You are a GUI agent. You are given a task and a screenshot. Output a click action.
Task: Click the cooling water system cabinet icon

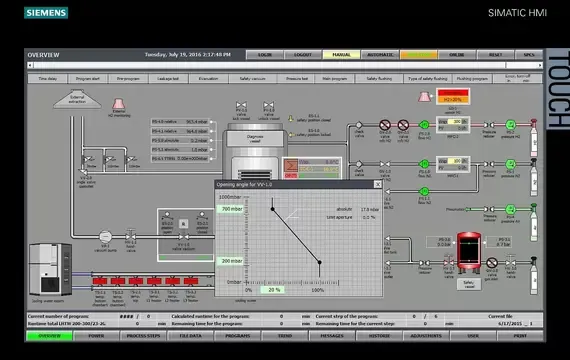(x=50, y=269)
